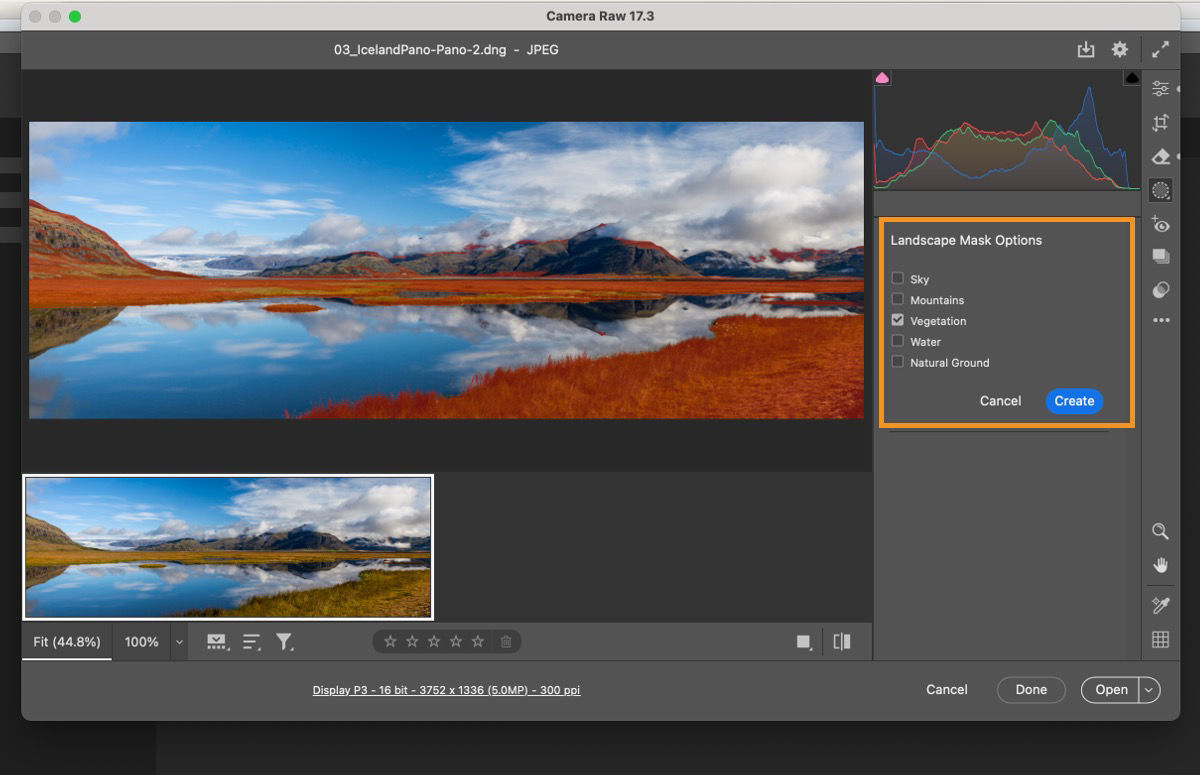Select the Remove tool
Screen dimensions: 1200x775
pyautogui.click(x=1161, y=157)
